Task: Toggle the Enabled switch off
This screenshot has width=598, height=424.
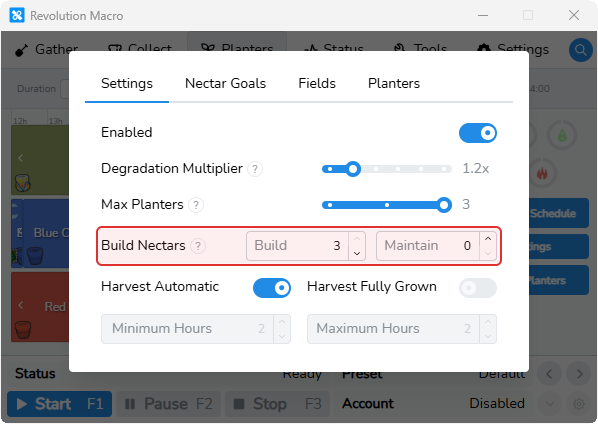Action: pos(477,133)
